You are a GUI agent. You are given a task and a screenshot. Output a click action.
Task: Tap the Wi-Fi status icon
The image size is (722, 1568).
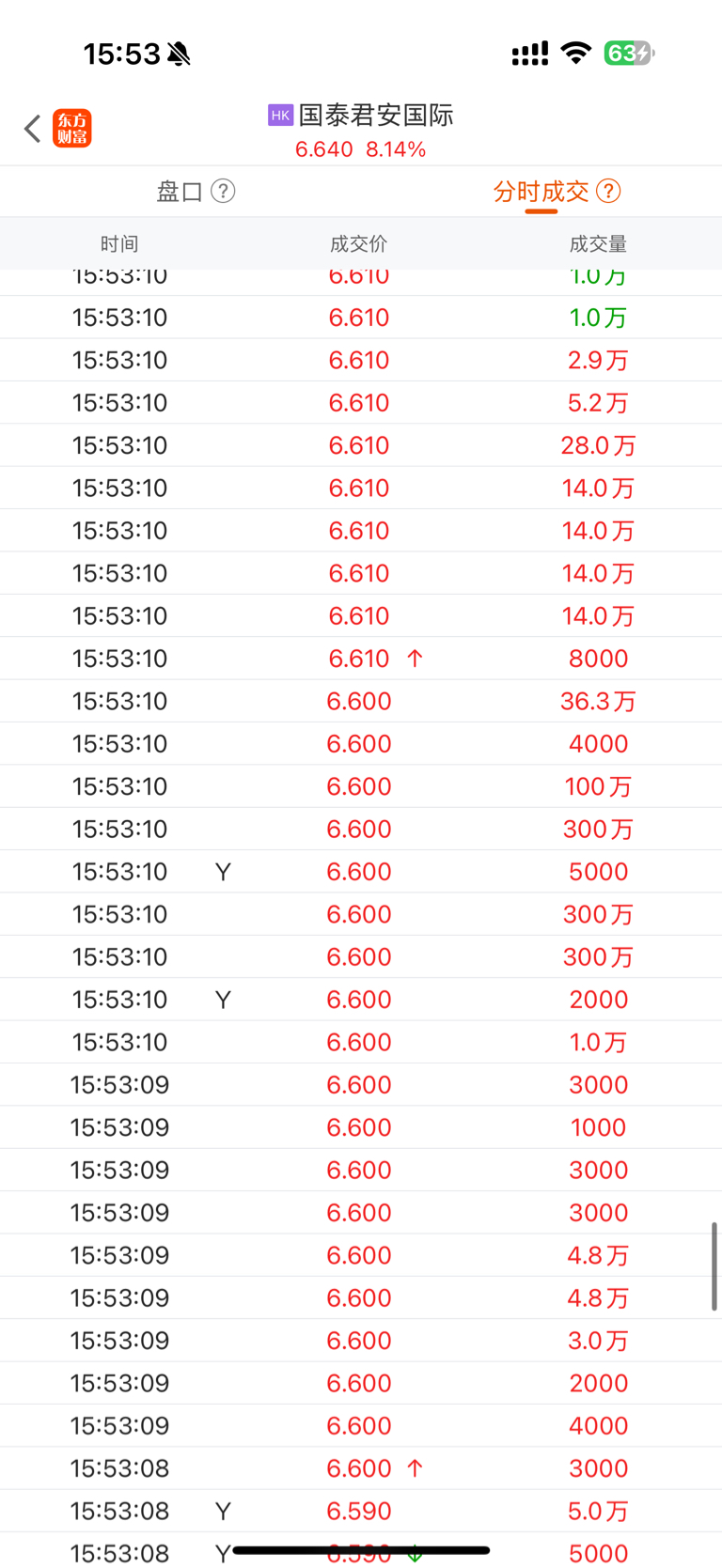(x=575, y=54)
